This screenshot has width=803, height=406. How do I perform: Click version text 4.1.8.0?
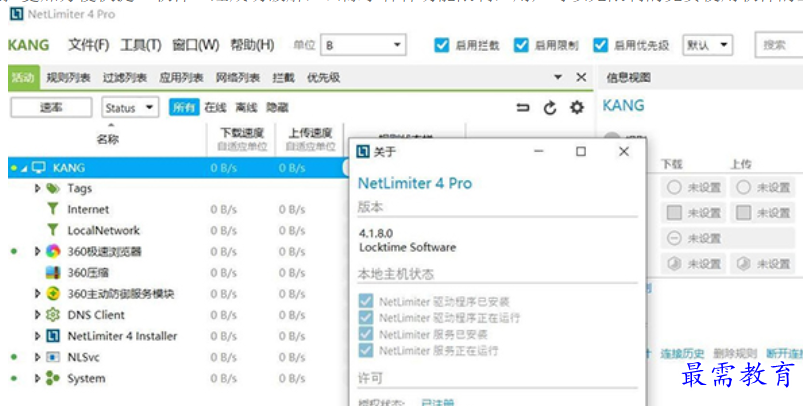[376, 233]
